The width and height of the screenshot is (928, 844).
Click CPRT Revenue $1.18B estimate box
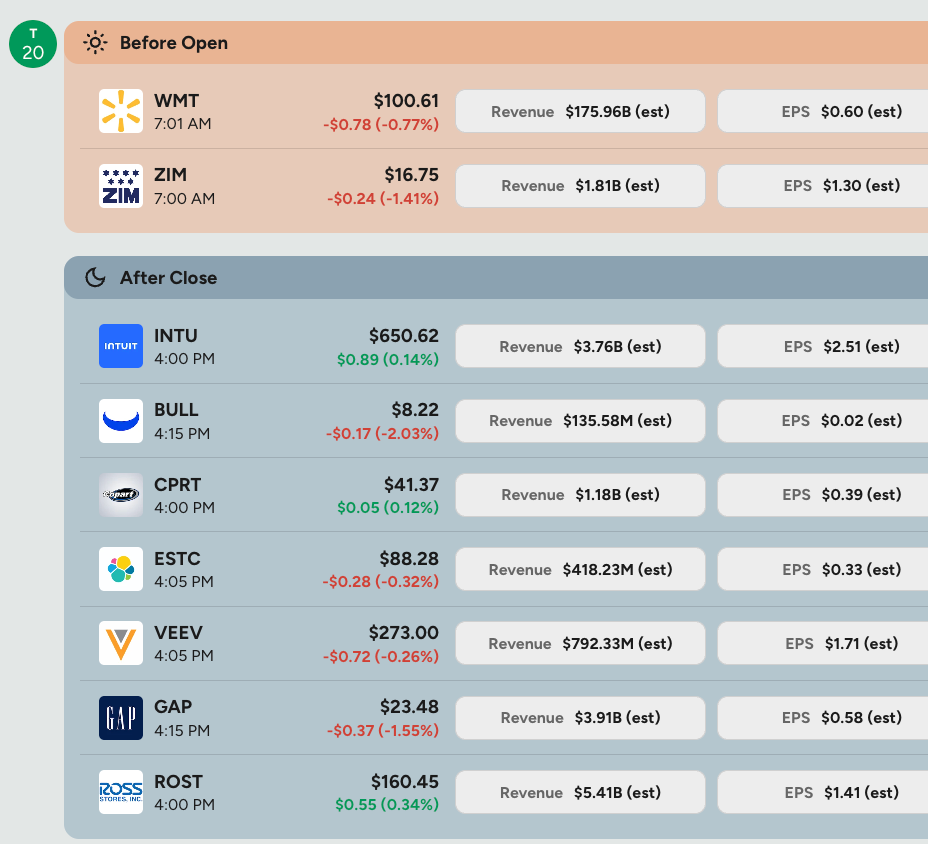[x=580, y=495]
